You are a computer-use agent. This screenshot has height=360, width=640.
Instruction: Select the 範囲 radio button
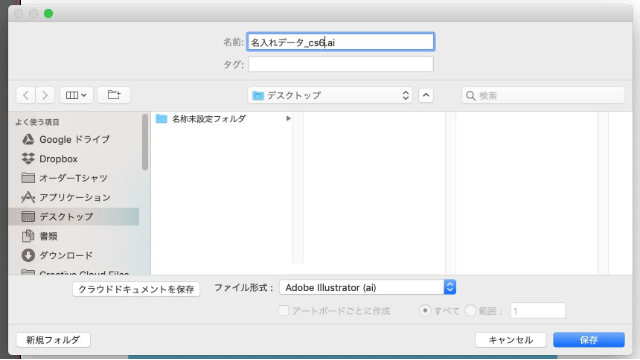pyautogui.click(x=471, y=311)
